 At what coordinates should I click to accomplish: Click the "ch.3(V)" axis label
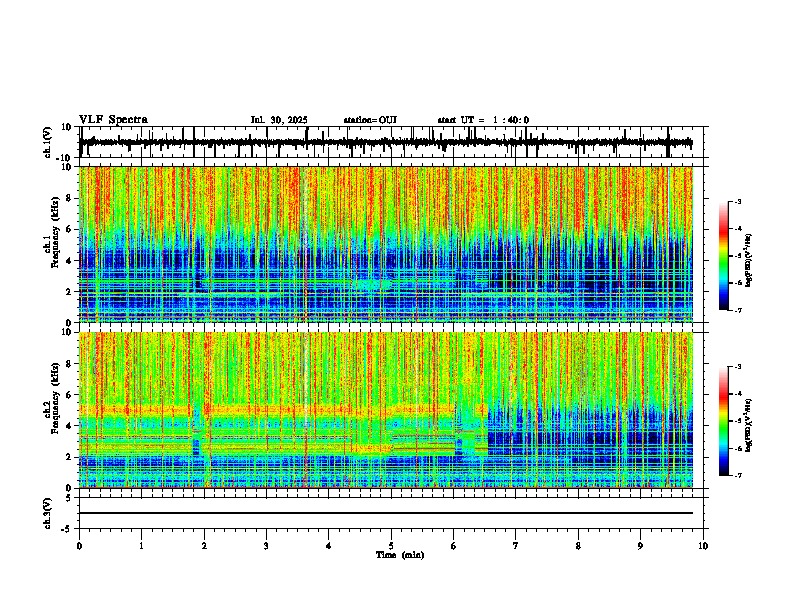48,513
